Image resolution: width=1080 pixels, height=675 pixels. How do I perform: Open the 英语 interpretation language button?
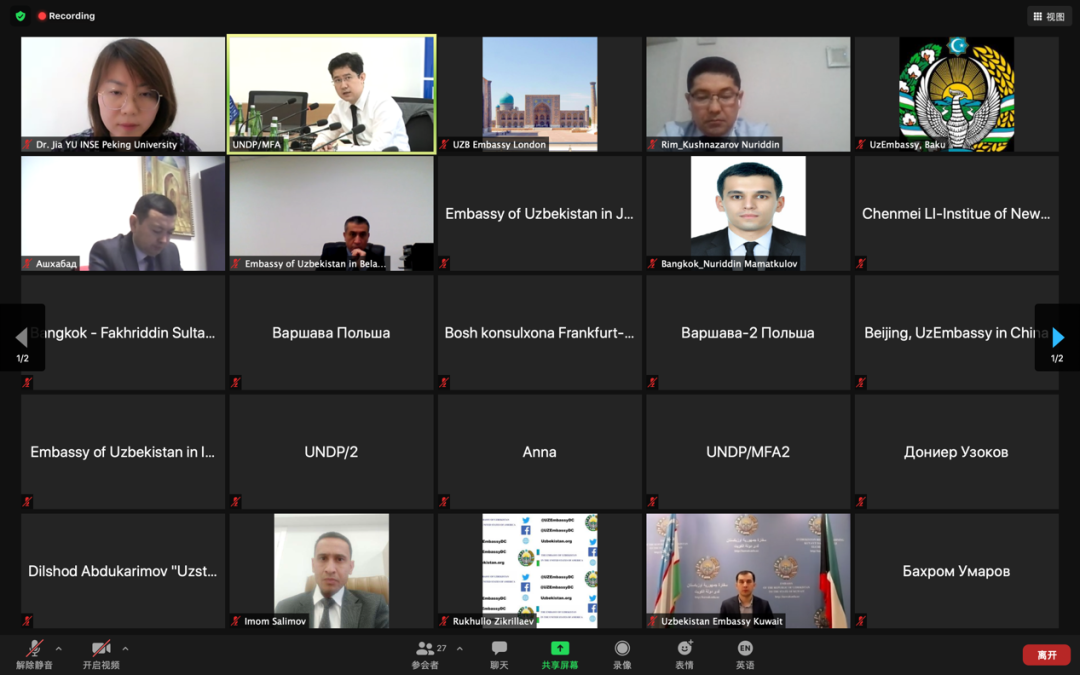coord(745,655)
